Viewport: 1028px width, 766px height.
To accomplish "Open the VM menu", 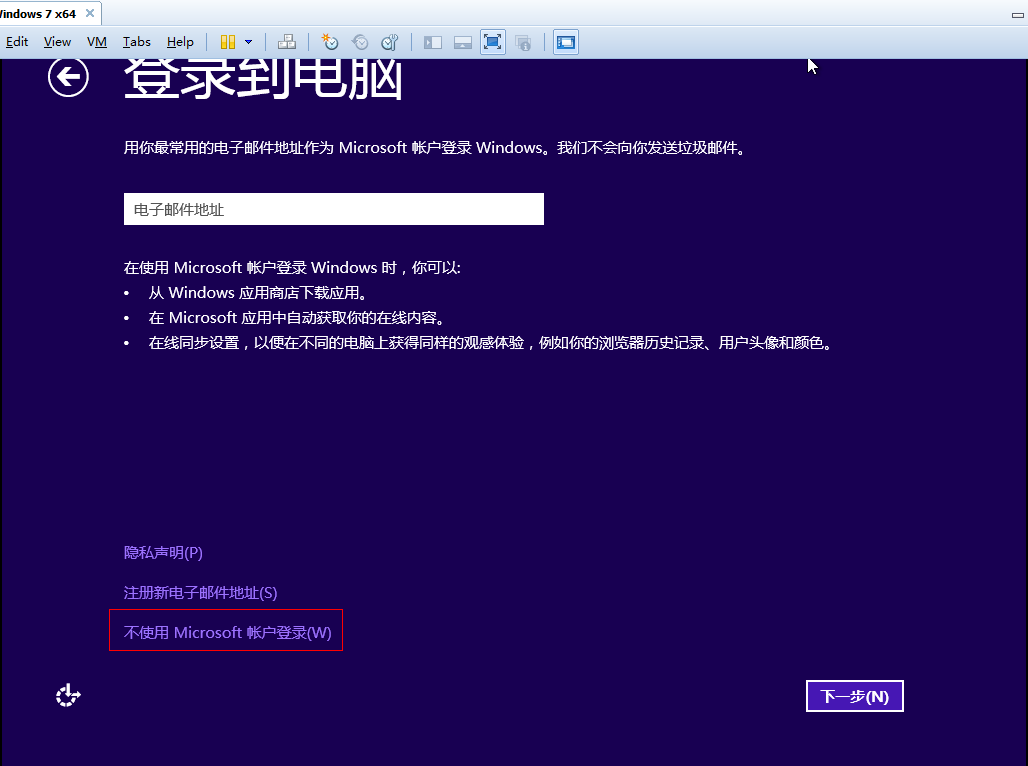I will point(96,42).
